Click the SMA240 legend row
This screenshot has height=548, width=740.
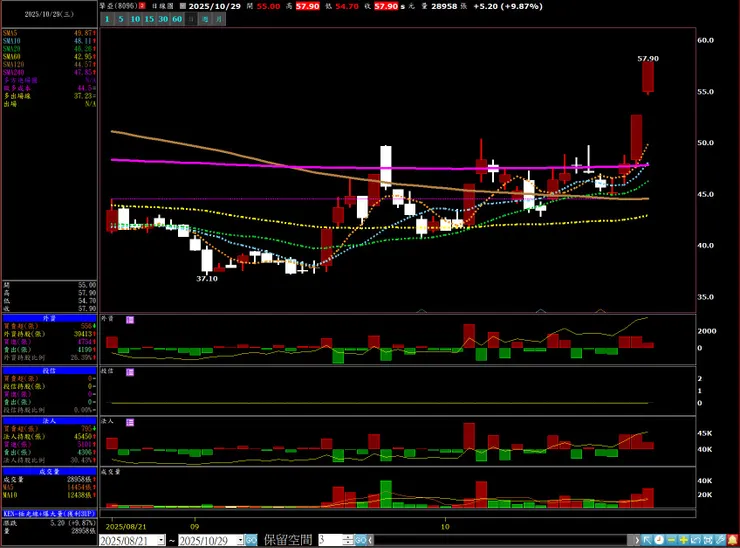[x=50, y=72]
